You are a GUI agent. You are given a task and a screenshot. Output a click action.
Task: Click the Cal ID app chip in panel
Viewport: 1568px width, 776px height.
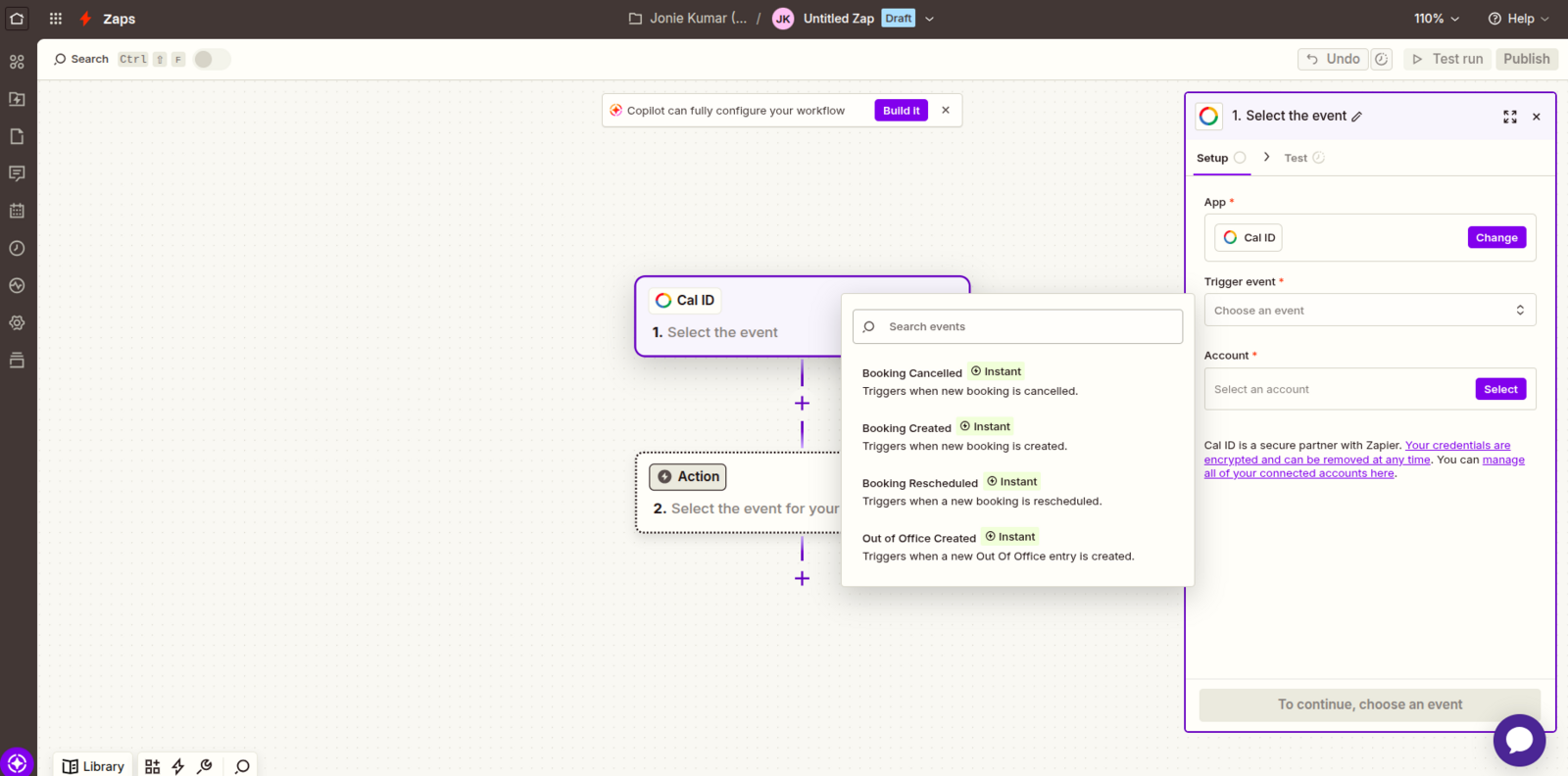[x=1249, y=238]
